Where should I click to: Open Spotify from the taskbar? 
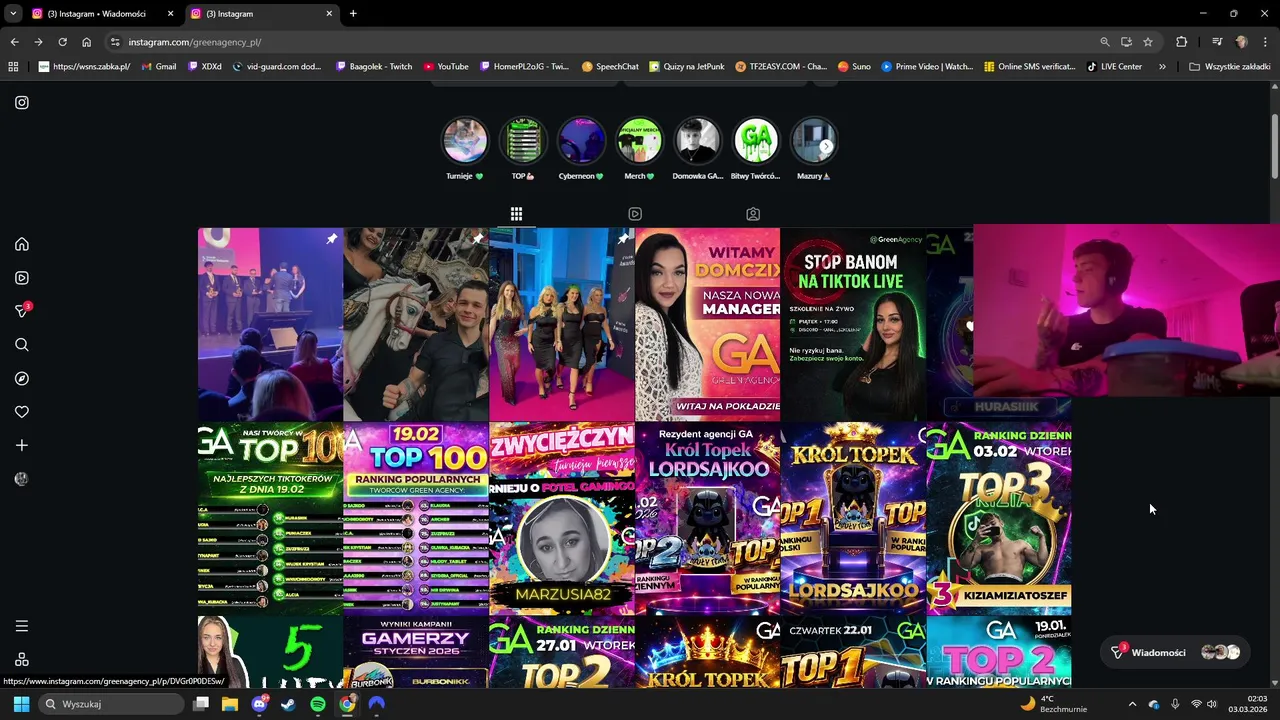[318, 704]
